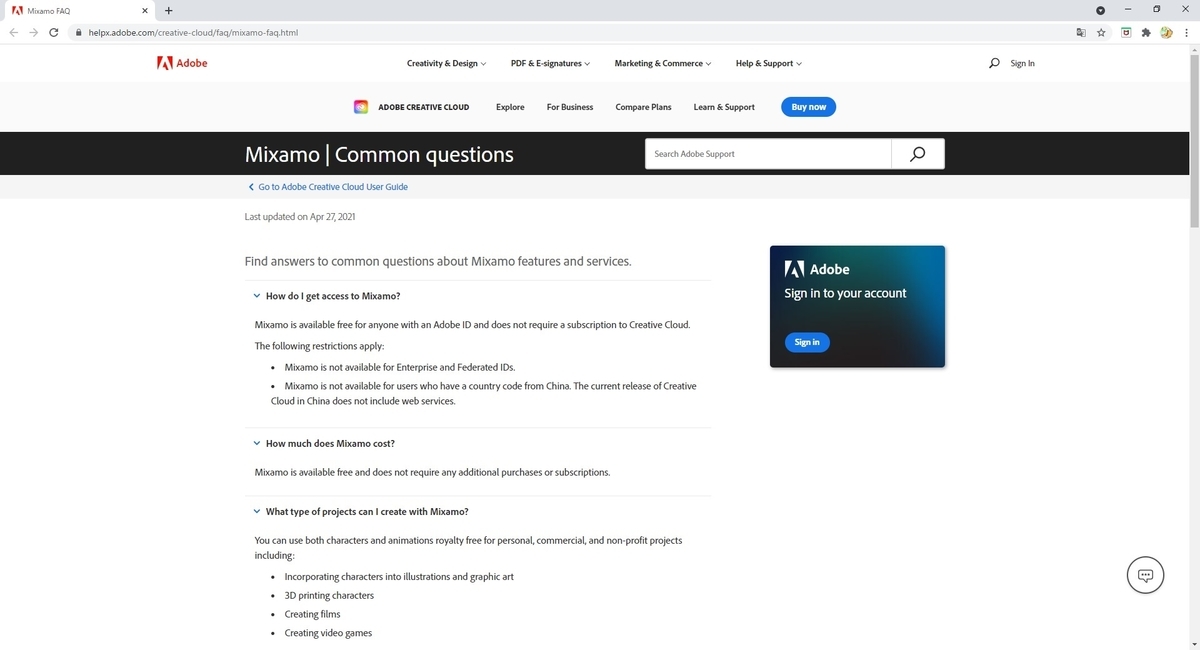
Task: Reload the page with the refresh icon
Action: click(56, 32)
